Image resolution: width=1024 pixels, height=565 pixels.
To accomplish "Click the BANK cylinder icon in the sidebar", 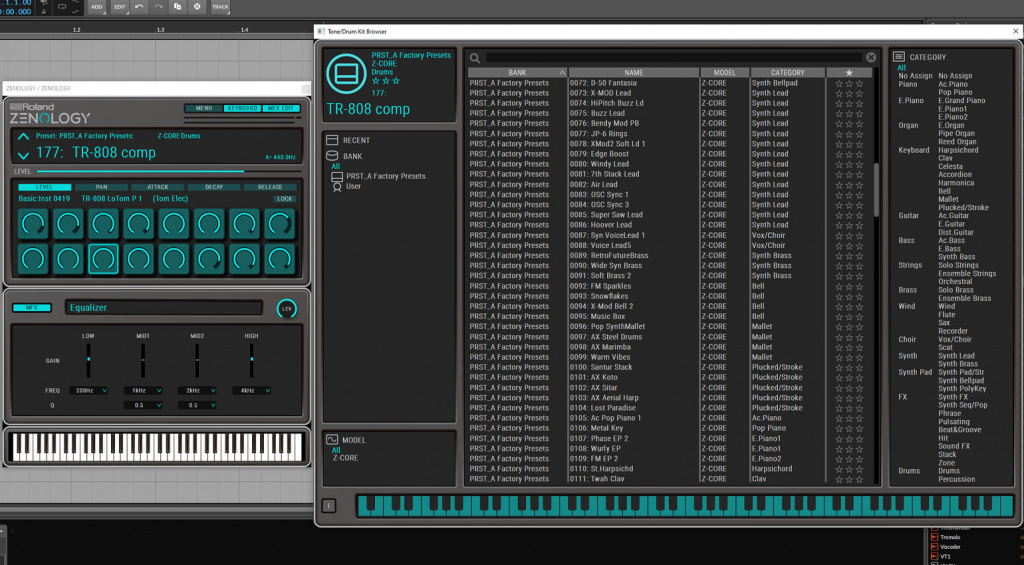I will (332, 156).
